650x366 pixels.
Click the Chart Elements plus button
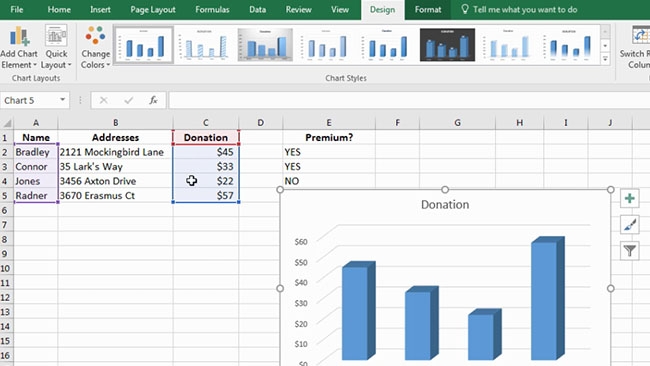coord(629,199)
